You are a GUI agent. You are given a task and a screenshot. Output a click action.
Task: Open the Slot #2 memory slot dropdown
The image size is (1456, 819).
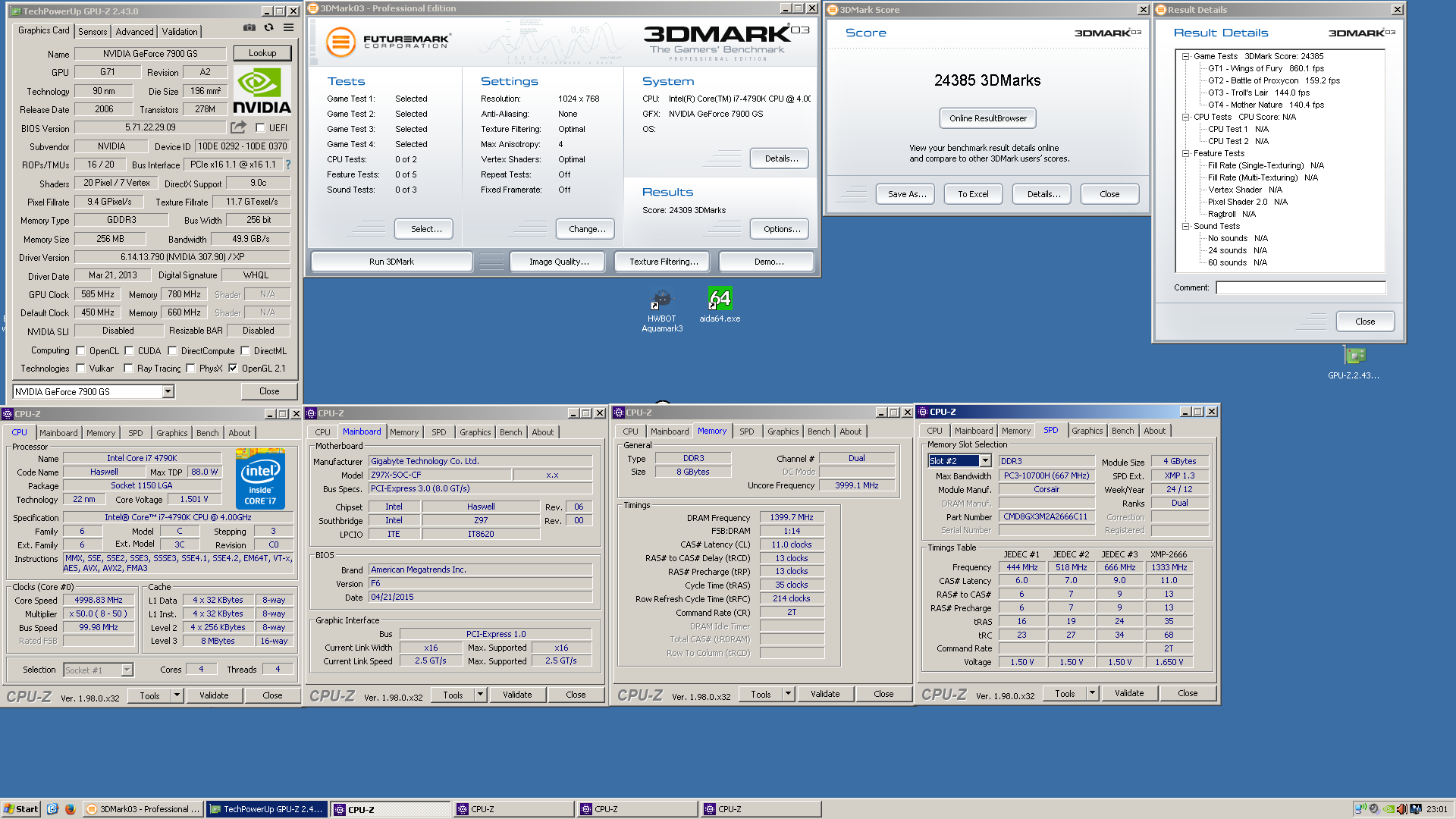click(985, 460)
